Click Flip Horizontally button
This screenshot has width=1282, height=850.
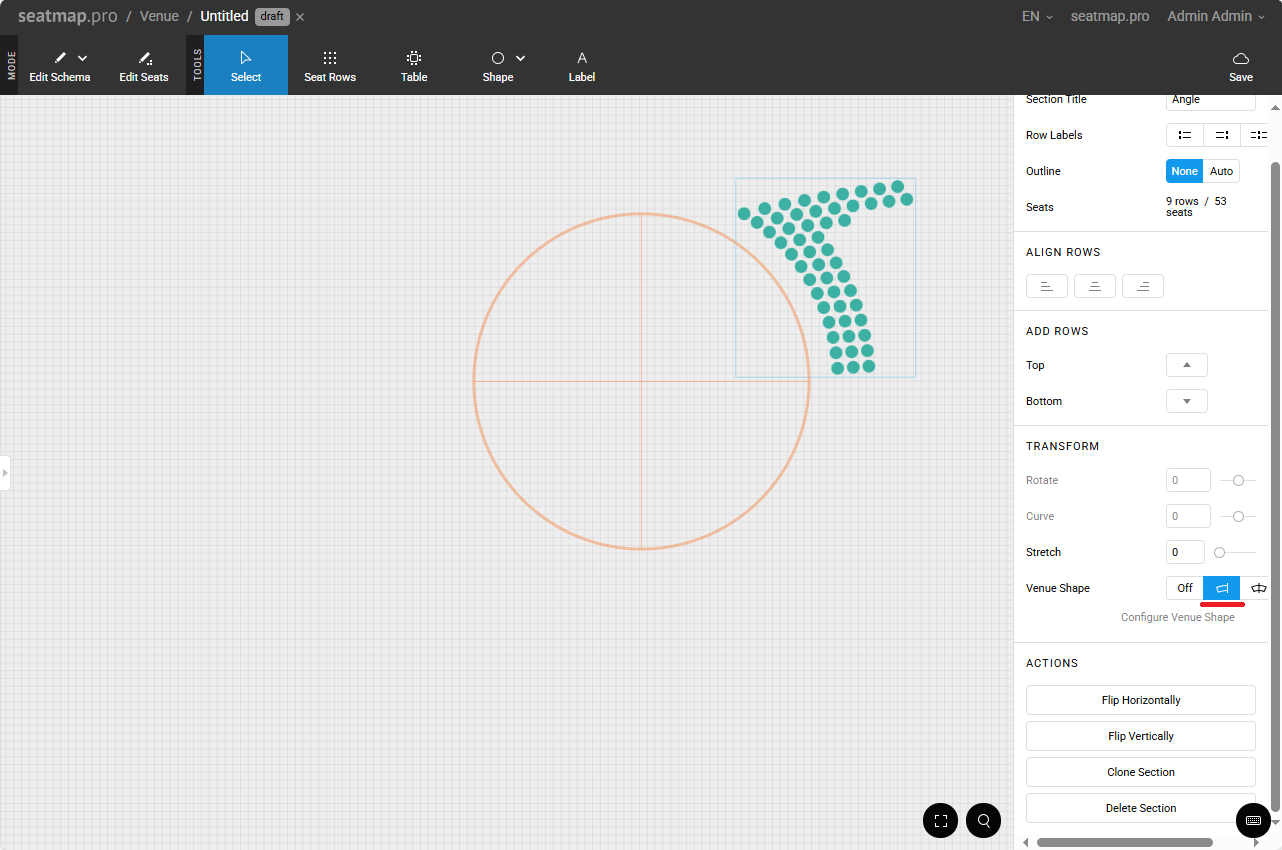tap(1140, 700)
